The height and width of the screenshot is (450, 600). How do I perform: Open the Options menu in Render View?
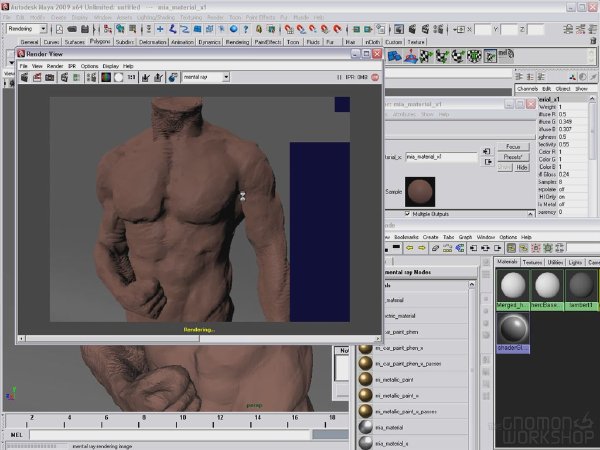click(89, 66)
